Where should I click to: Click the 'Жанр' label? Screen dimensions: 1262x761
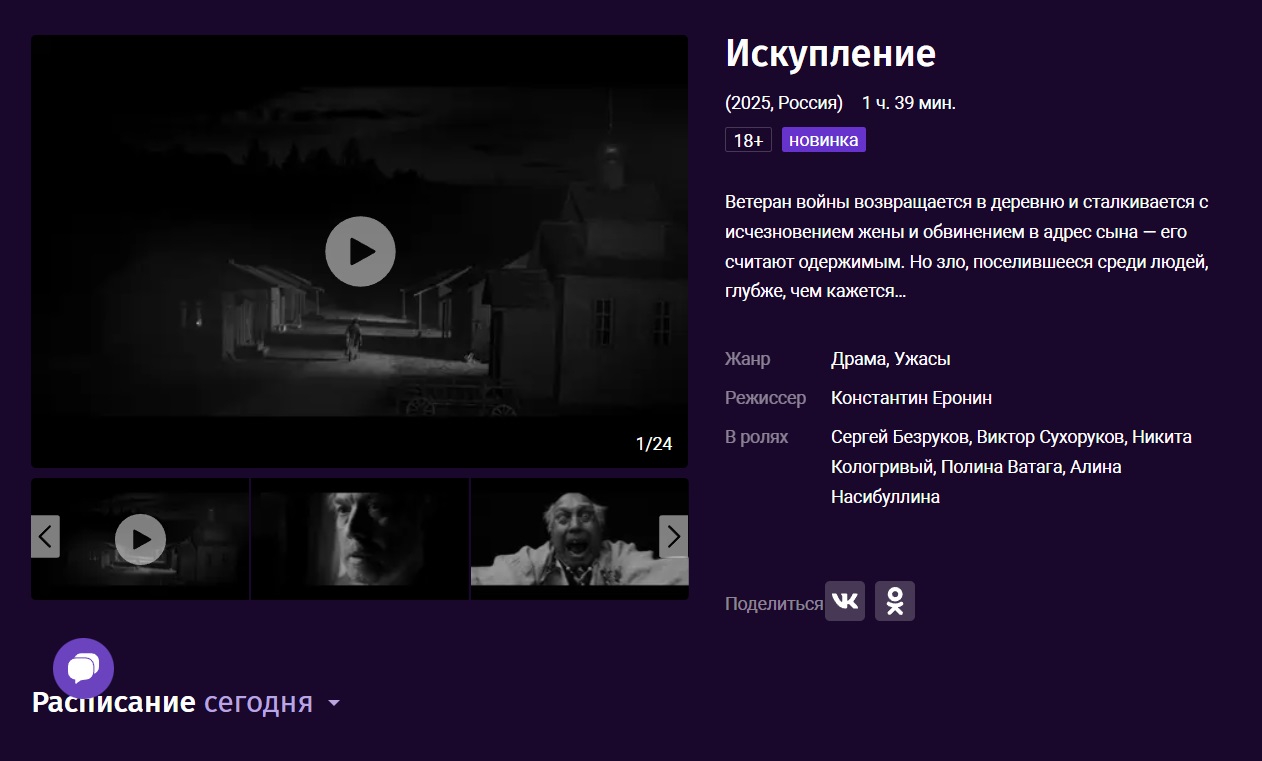pos(747,359)
